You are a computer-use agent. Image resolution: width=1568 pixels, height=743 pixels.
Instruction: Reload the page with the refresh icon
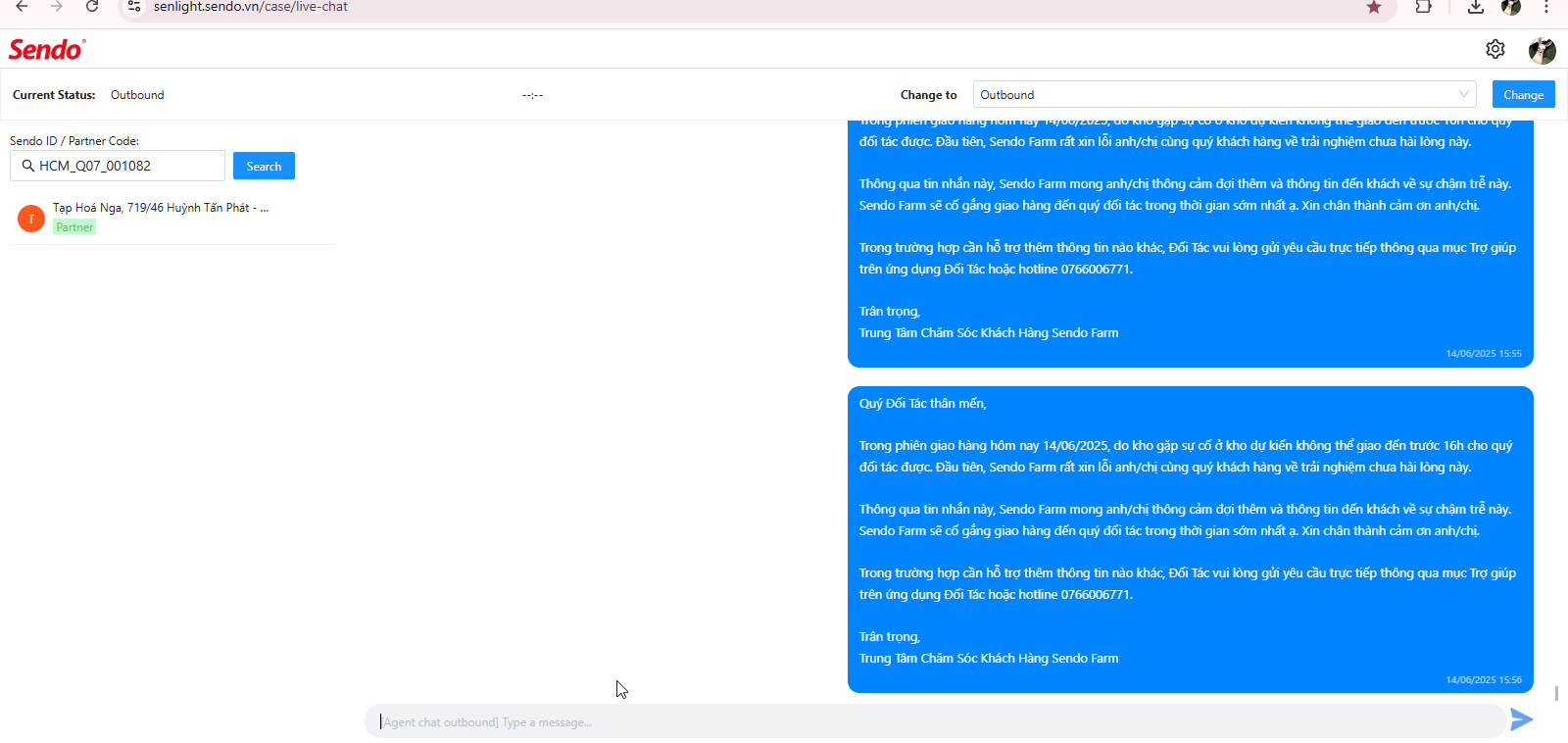[92, 7]
